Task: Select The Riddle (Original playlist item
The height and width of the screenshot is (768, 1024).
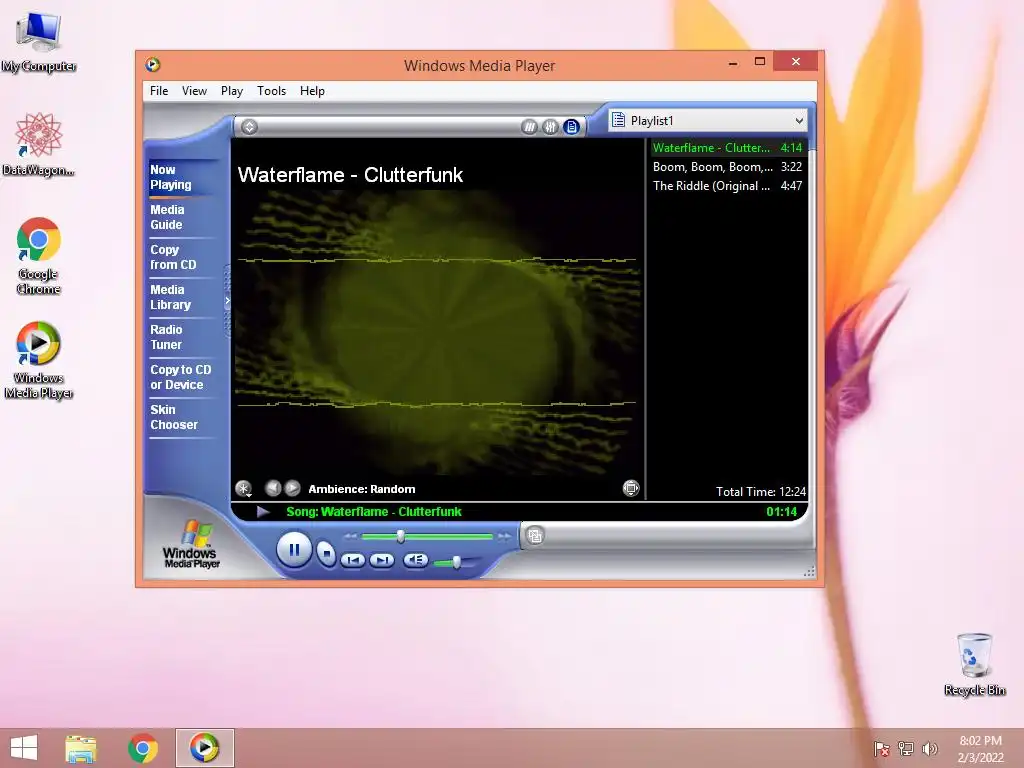Action: (x=727, y=185)
